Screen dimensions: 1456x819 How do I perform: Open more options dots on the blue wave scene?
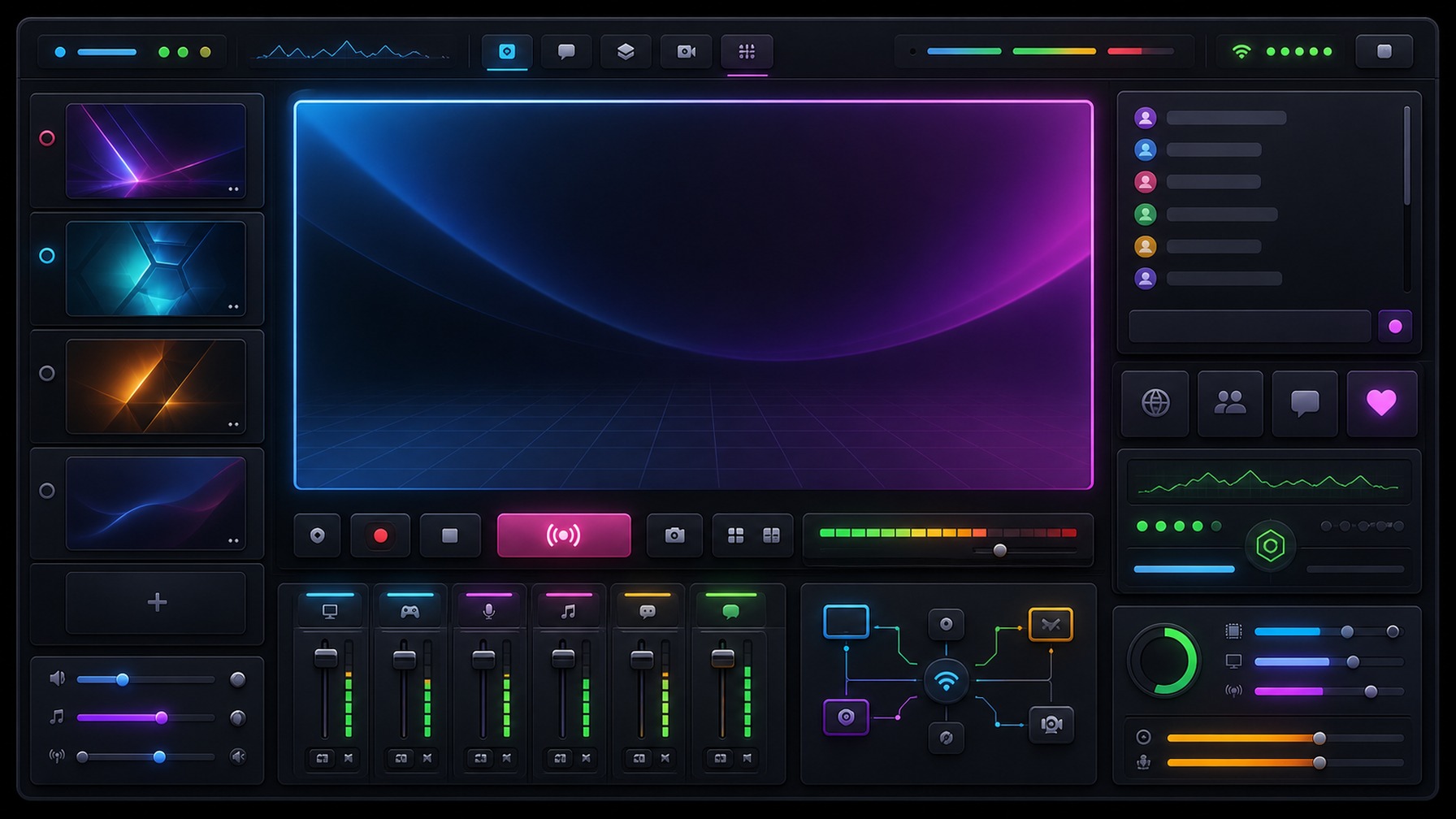click(233, 541)
